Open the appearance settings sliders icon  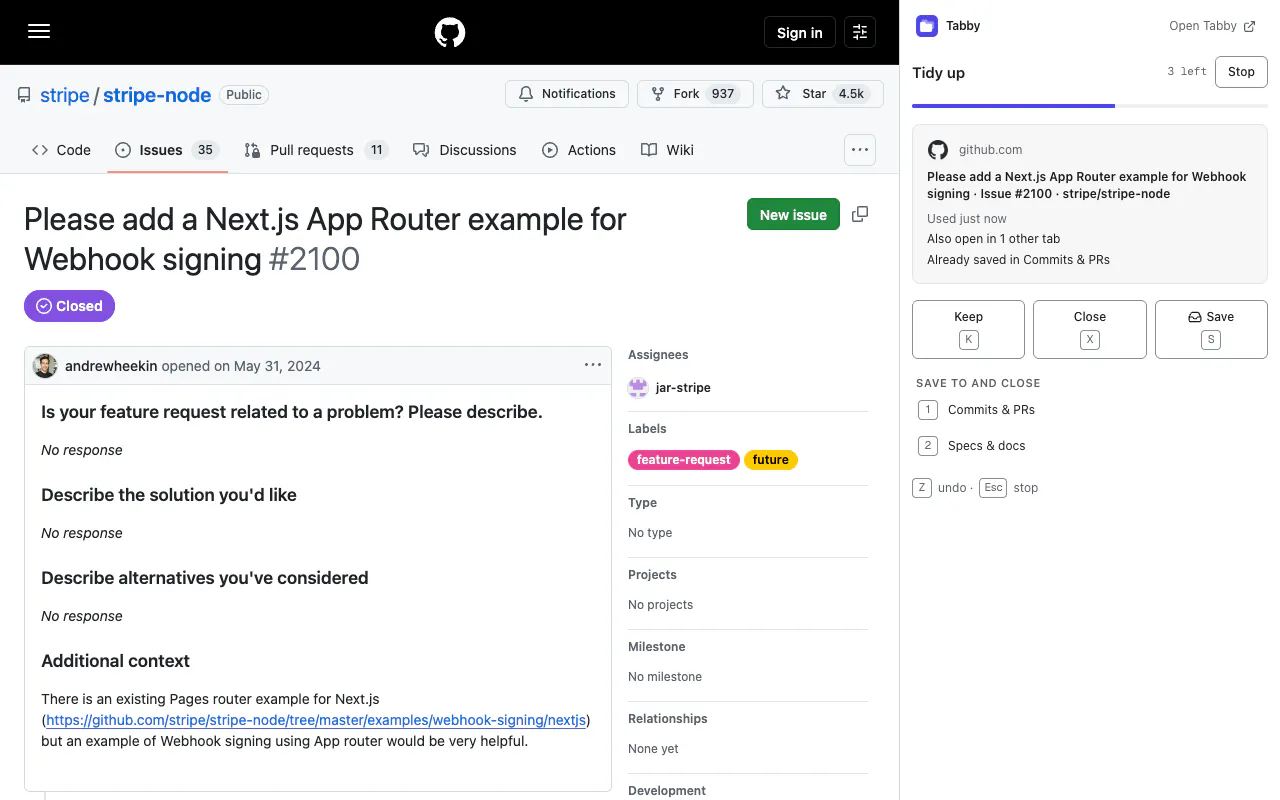[x=860, y=32]
